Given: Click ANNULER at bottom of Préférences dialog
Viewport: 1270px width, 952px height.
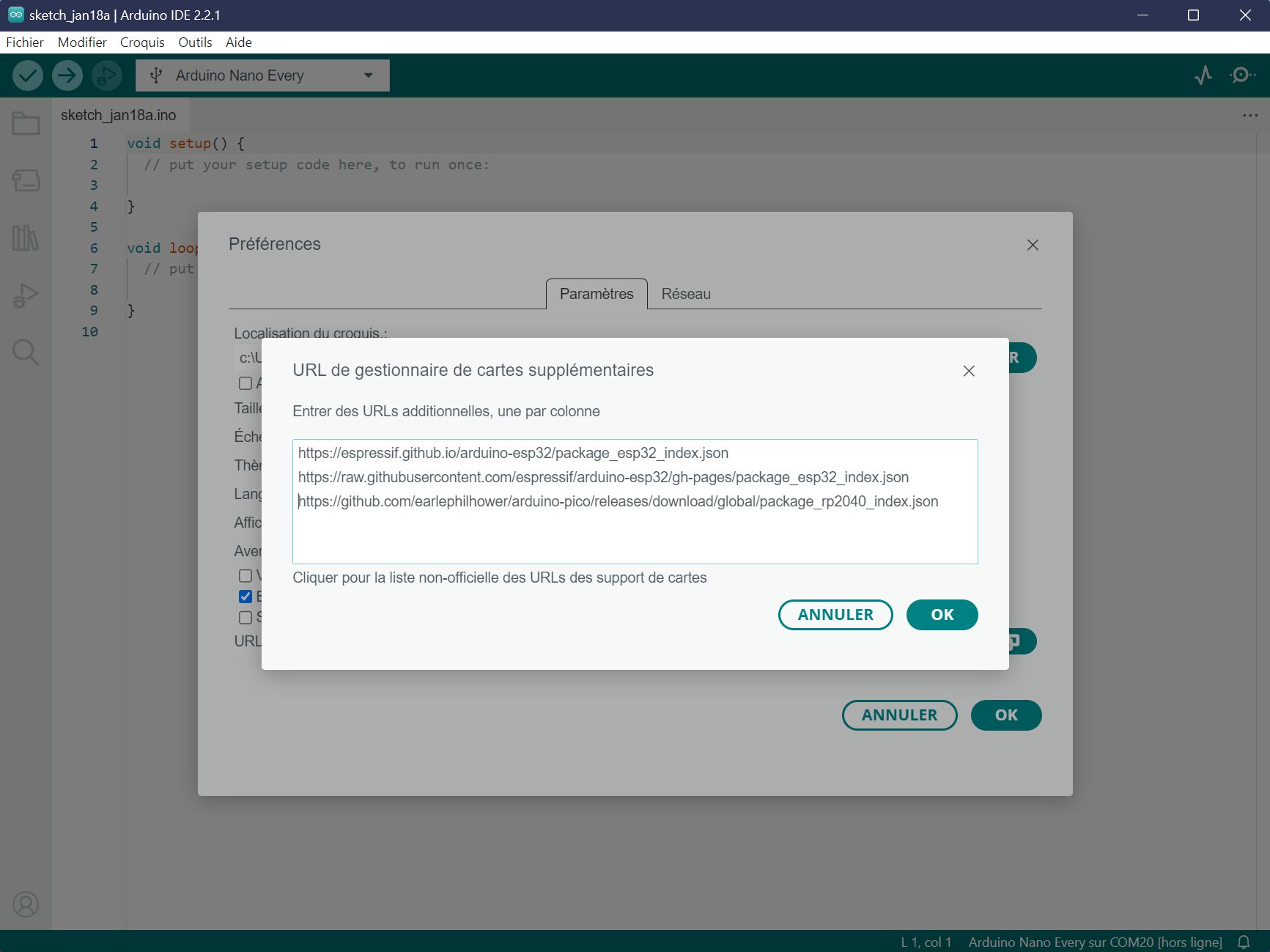Looking at the screenshot, I should [899, 715].
